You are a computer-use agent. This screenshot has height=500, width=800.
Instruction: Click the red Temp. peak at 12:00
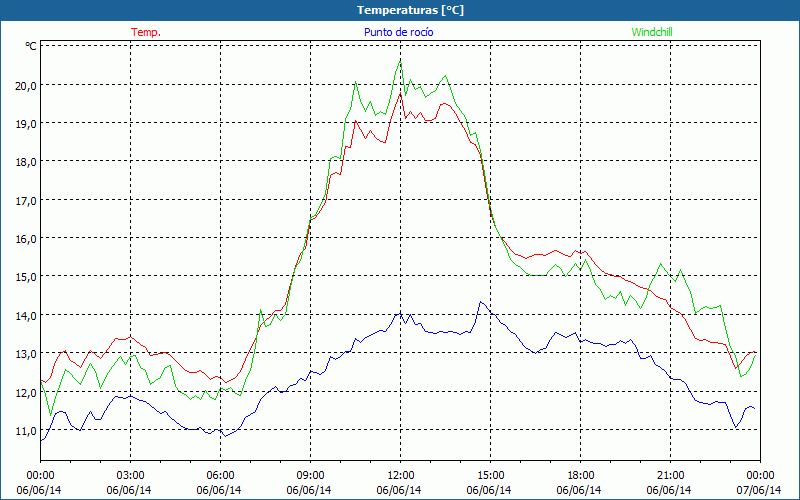coord(401,93)
